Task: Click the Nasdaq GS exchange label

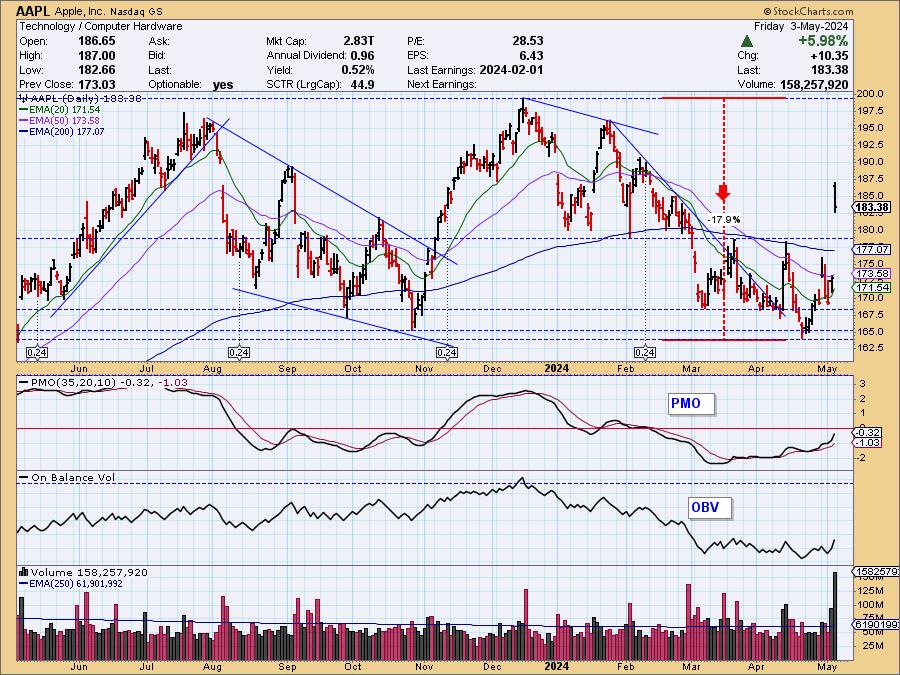Action: [134, 11]
